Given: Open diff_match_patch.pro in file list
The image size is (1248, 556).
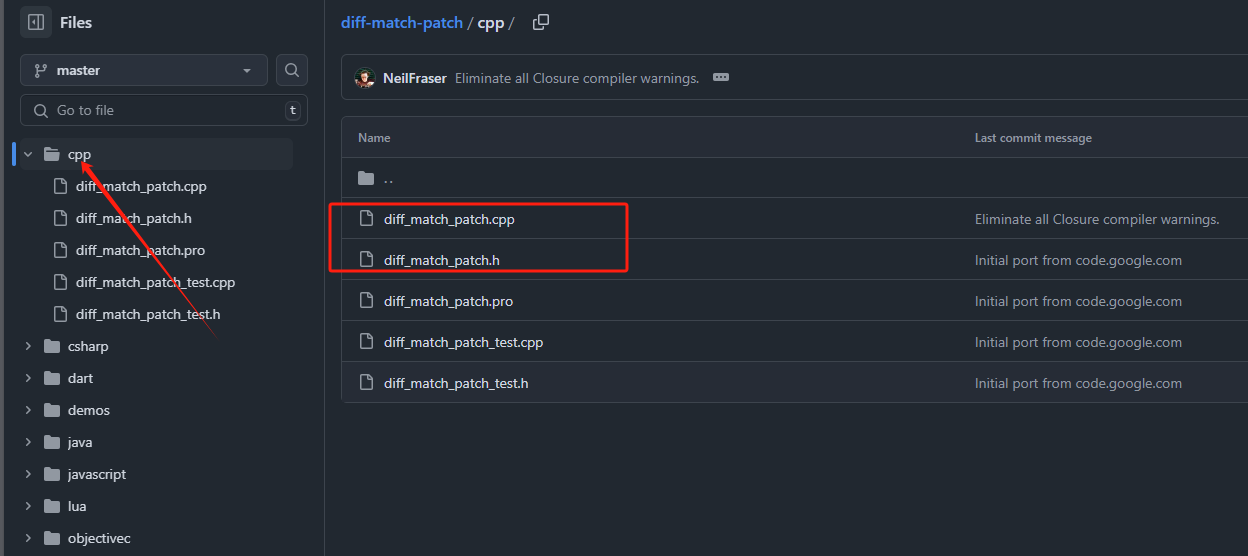Looking at the screenshot, I should click(x=448, y=301).
